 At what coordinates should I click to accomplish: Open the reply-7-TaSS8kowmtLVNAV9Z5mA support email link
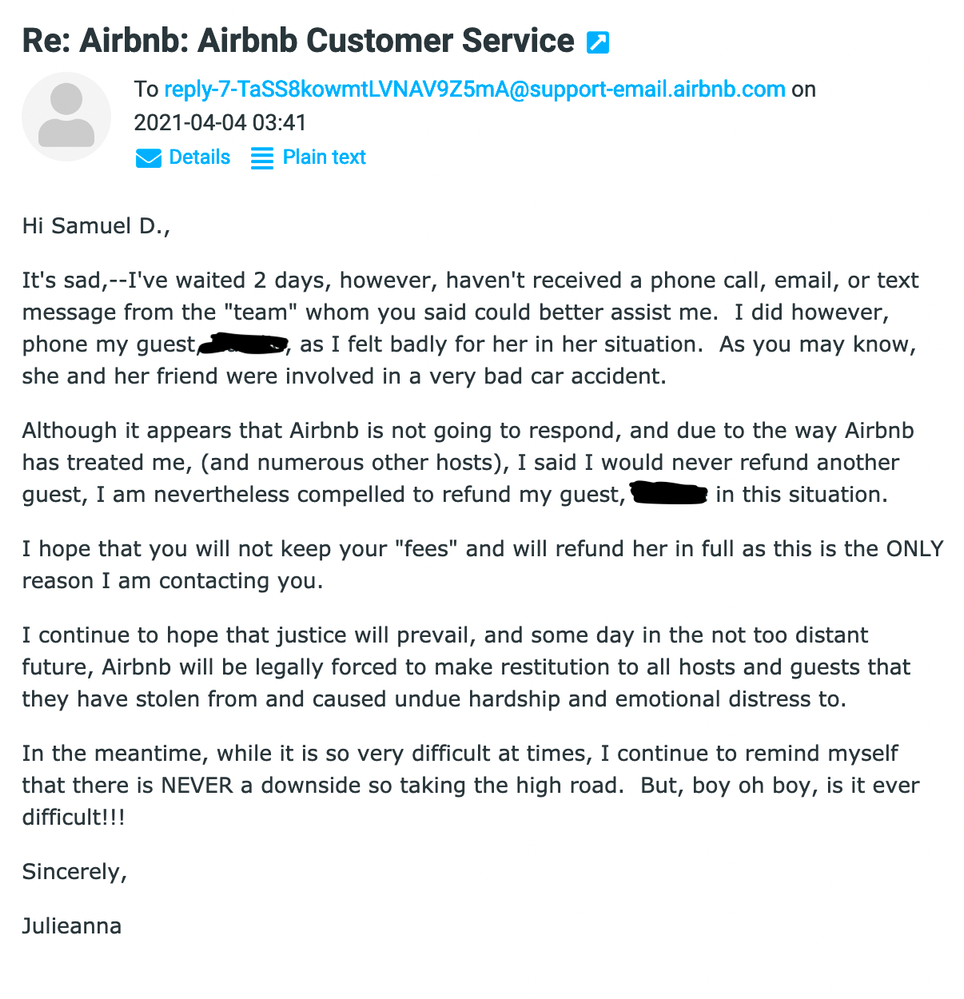(474, 89)
